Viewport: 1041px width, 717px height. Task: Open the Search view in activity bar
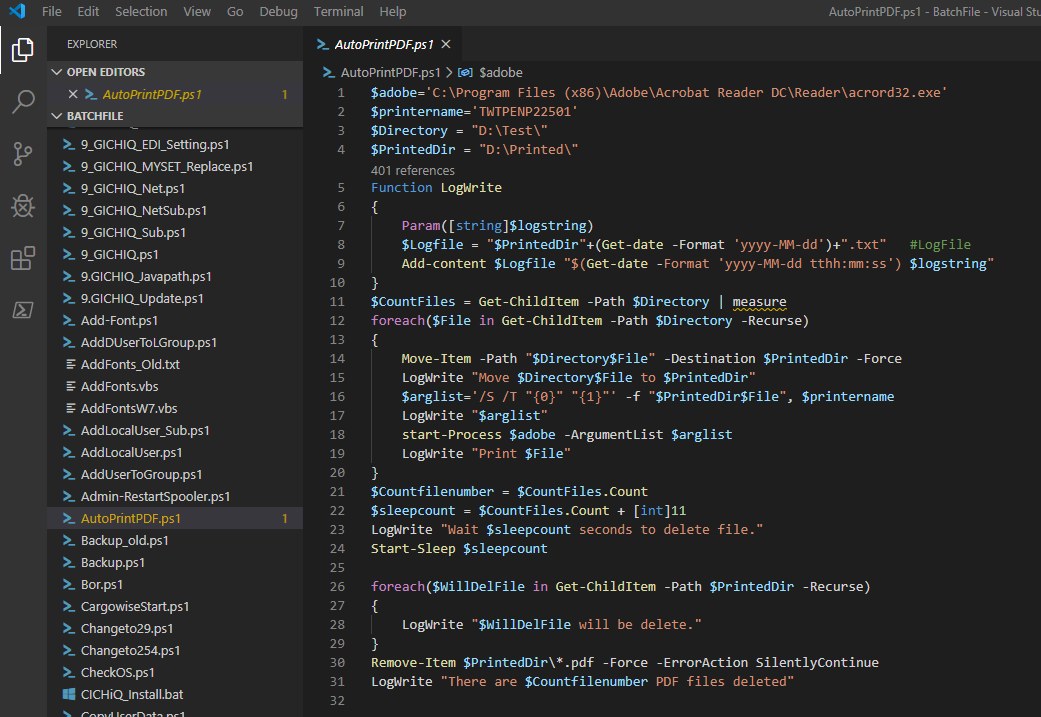tap(23, 102)
